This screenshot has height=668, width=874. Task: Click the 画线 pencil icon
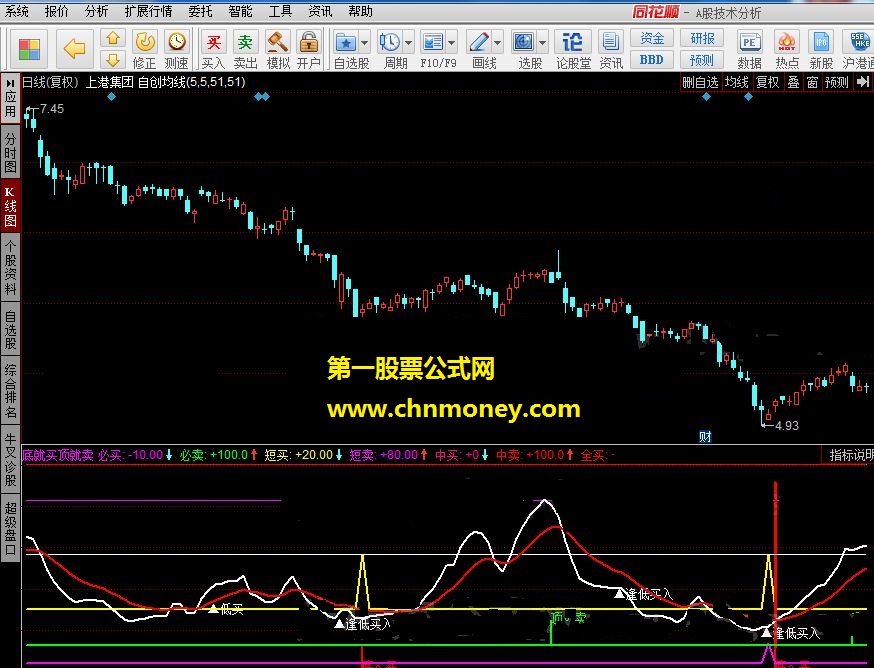478,42
